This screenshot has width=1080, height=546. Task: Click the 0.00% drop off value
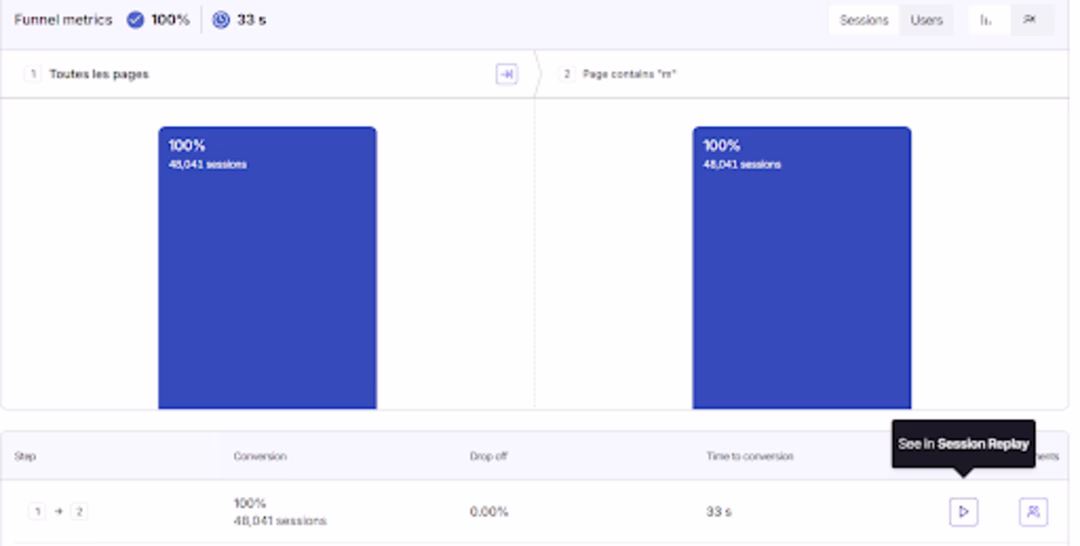click(x=489, y=512)
